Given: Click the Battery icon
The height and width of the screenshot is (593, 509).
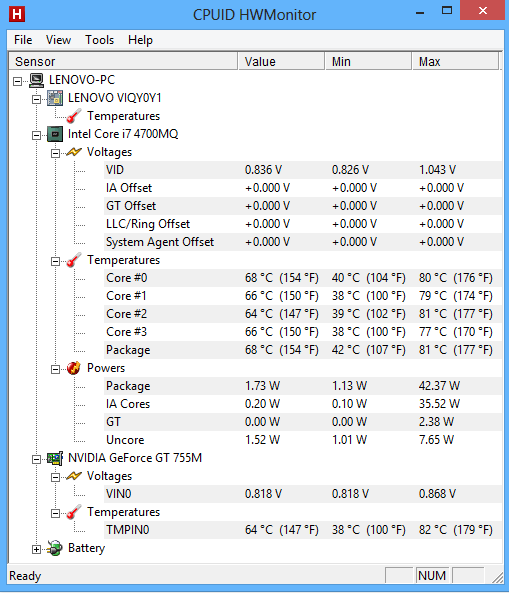Looking at the screenshot, I should 55,548.
